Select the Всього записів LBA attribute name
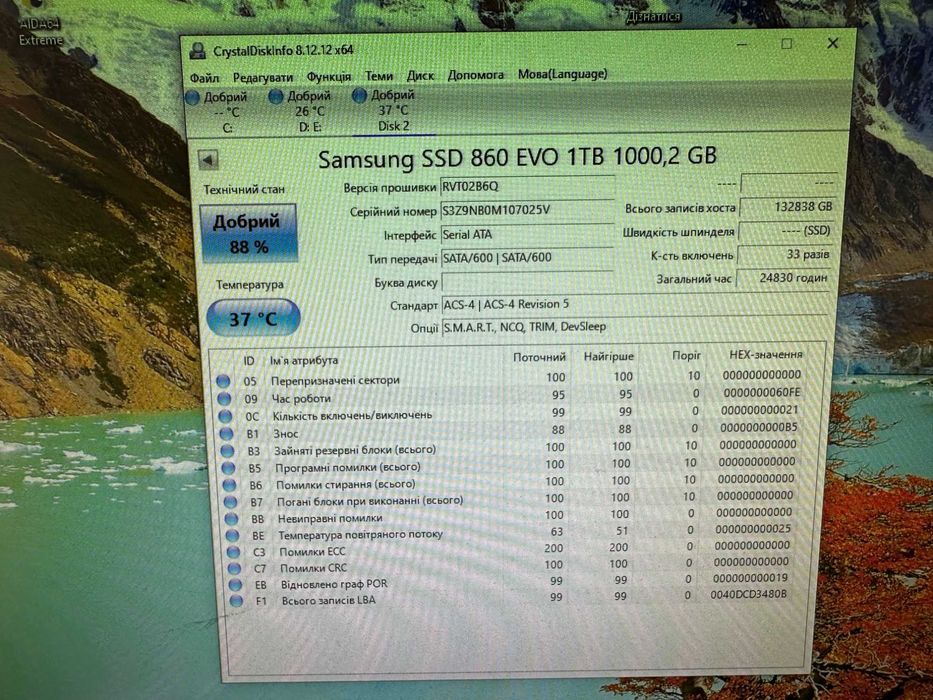 (328, 601)
